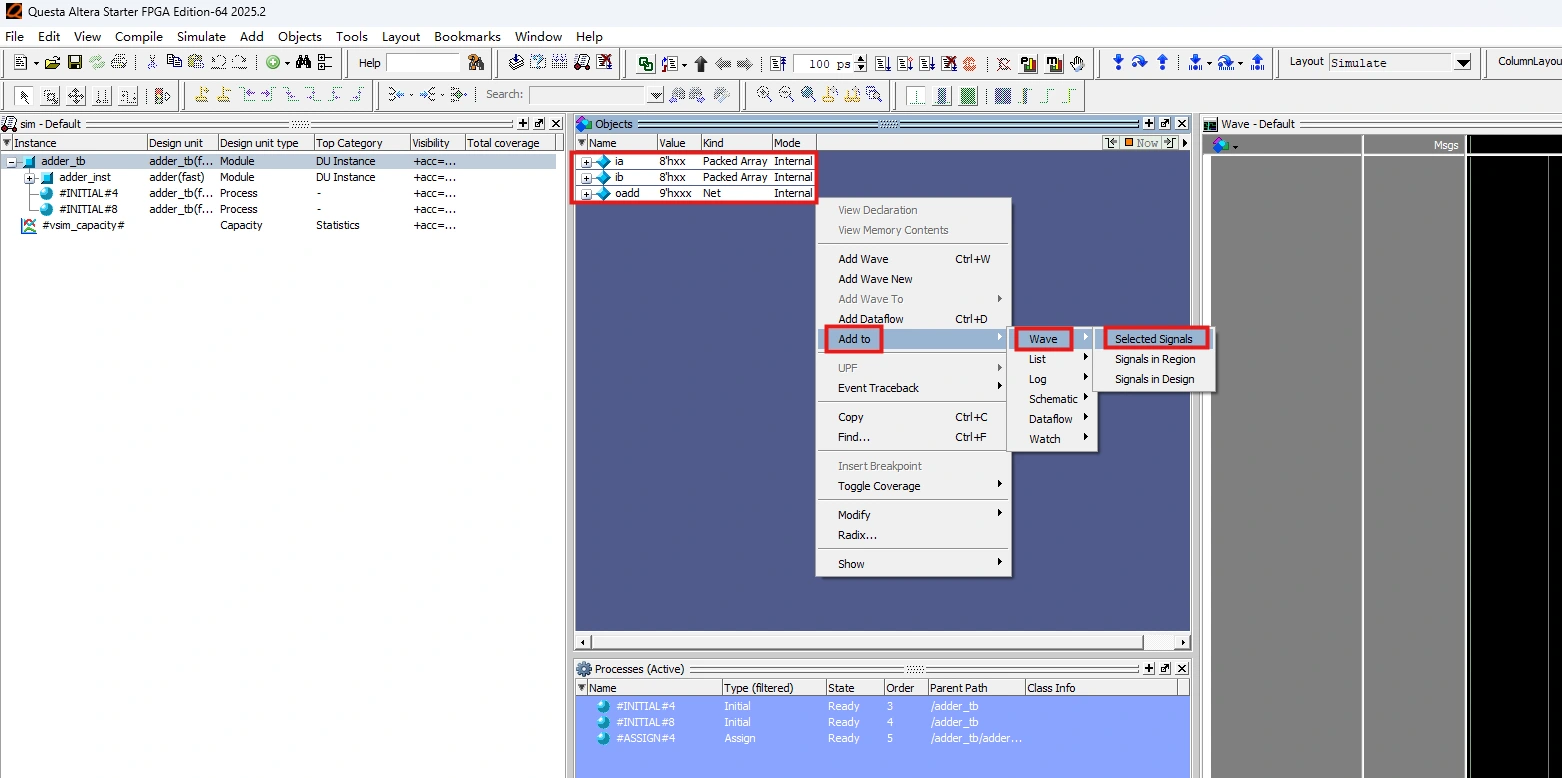The image size is (1562, 778).
Task: Click the hand icon in simulation toolbar
Action: (1077, 64)
